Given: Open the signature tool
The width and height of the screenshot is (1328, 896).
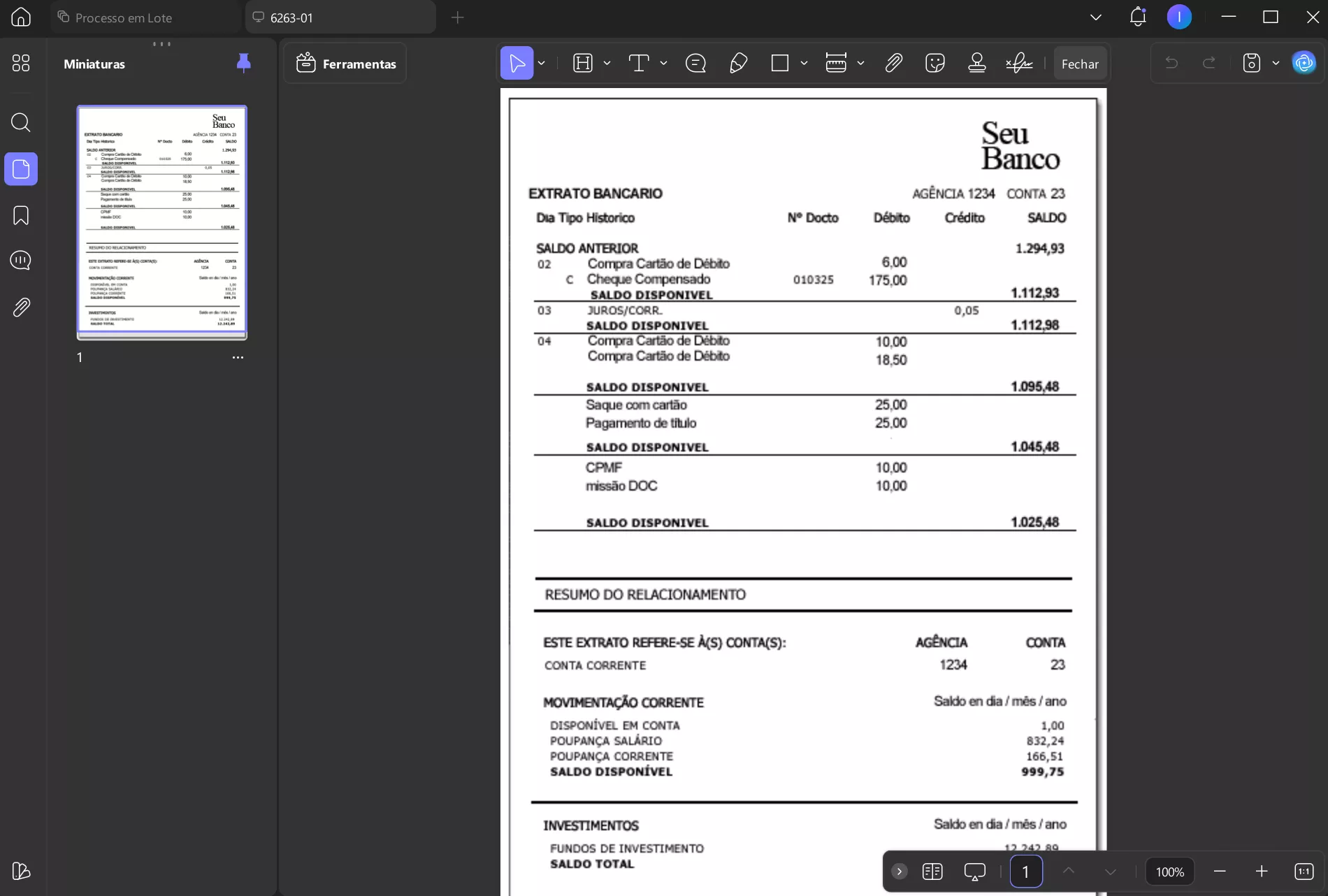Looking at the screenshot, I should (1018, 63).
